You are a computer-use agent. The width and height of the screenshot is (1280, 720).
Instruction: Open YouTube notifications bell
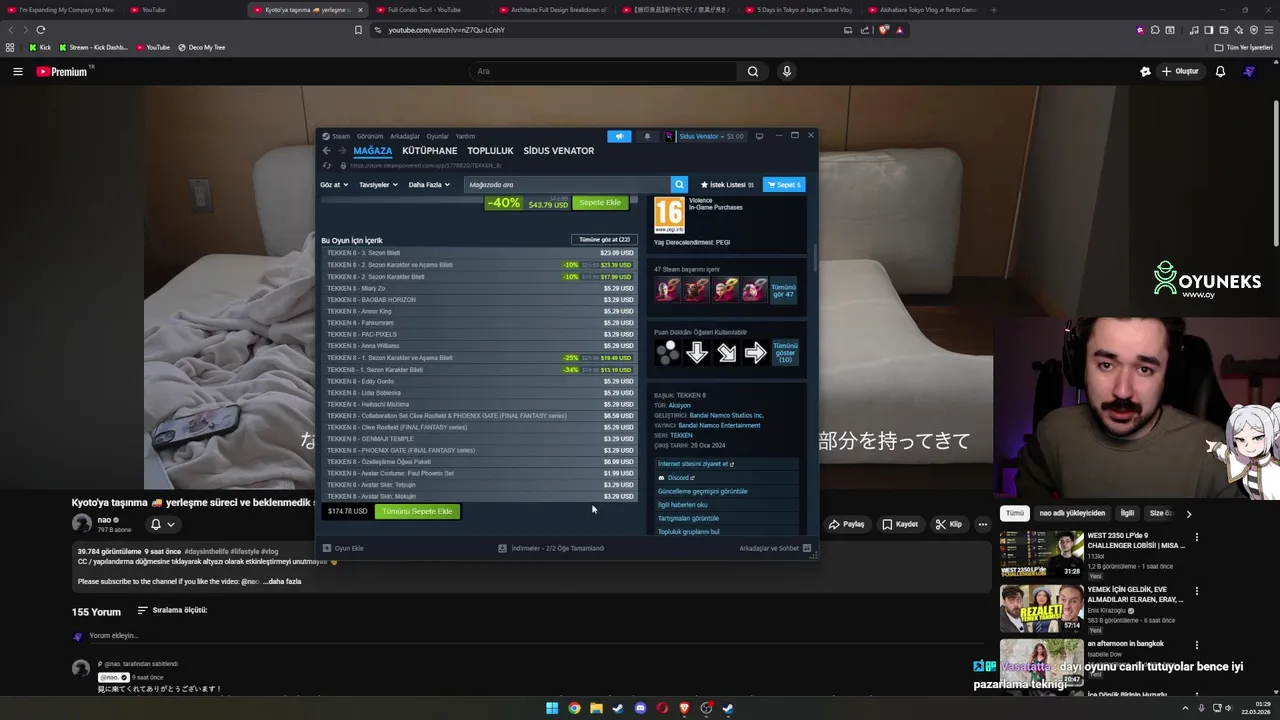tap(1220, 71)
